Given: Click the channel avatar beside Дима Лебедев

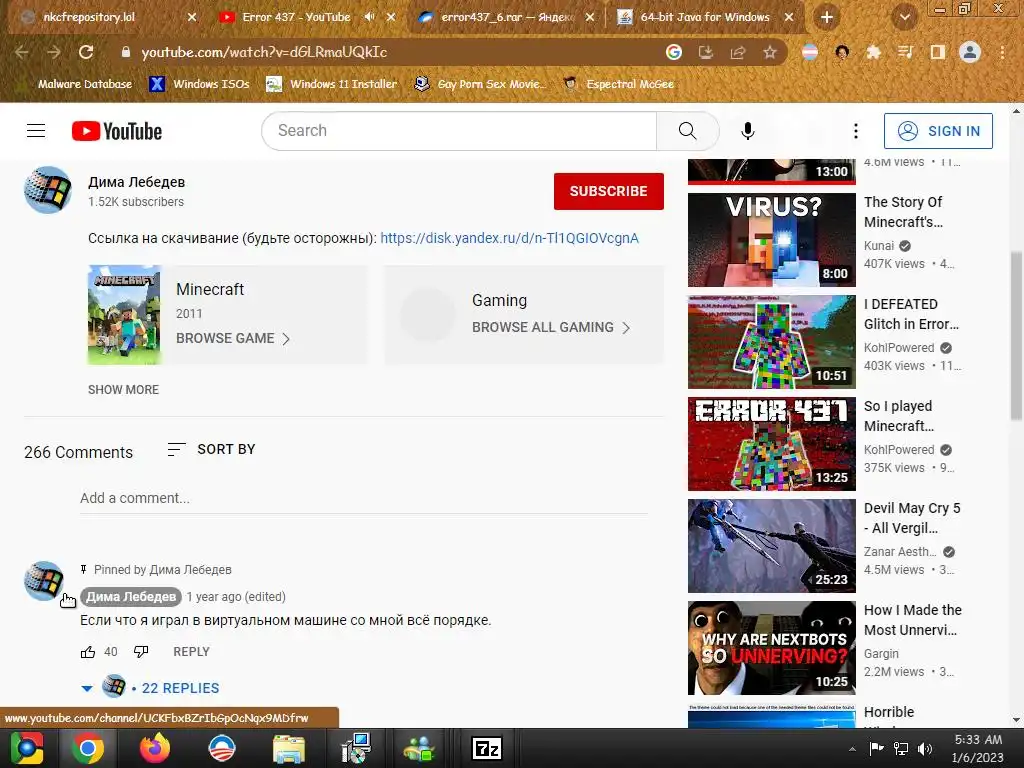Looking at the screenshot, I should point(48,190).
